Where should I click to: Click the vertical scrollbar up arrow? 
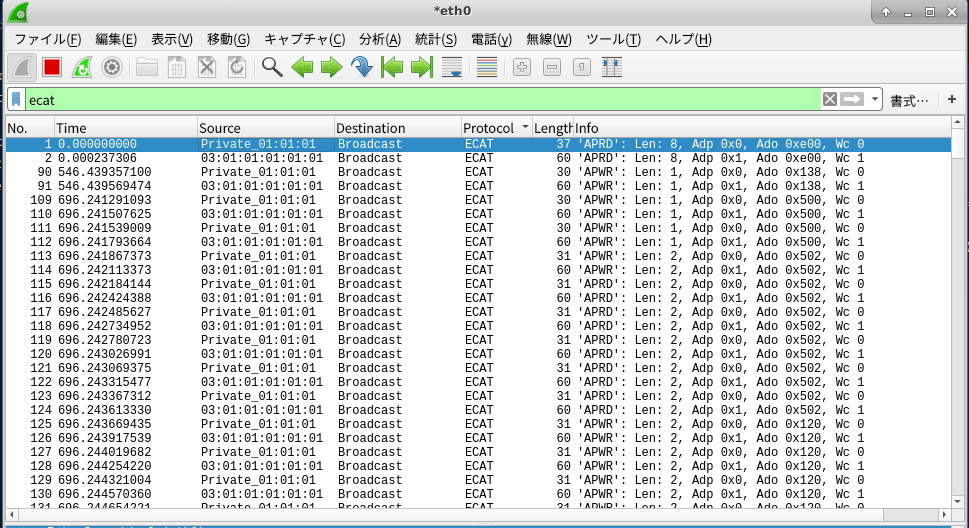coord(957,122)
